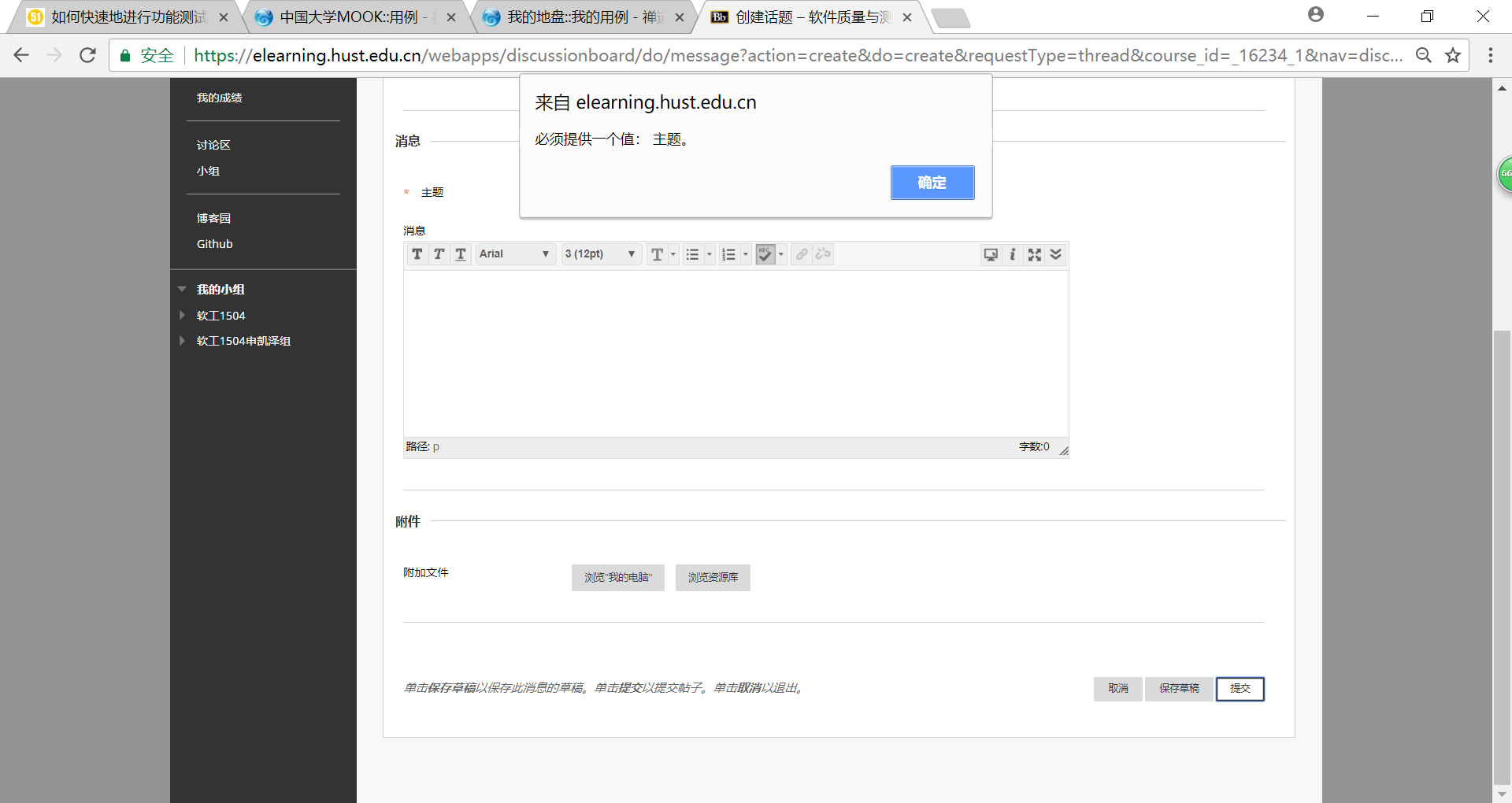Image resolution: width=1512 pixels, height=803 pixels.
Task: Expand the 软工1504申凯泽组 group arrow
Action: [x=182, y=341]
